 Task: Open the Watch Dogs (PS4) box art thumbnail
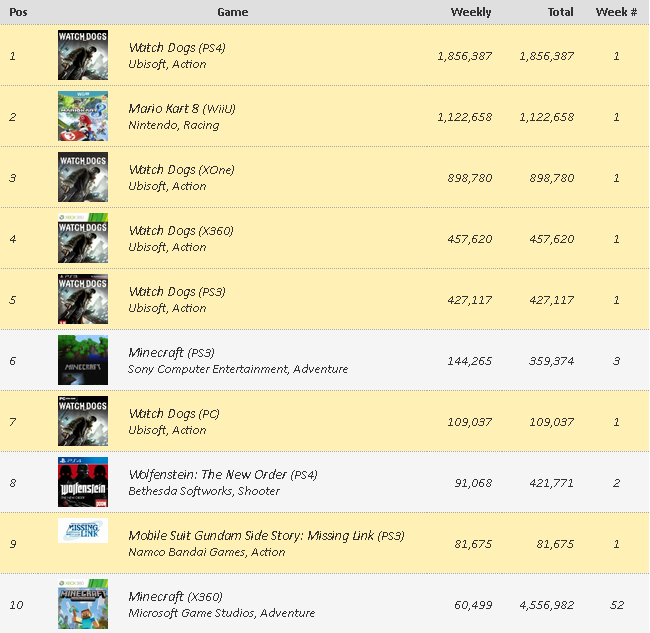[x=83, y=55]
